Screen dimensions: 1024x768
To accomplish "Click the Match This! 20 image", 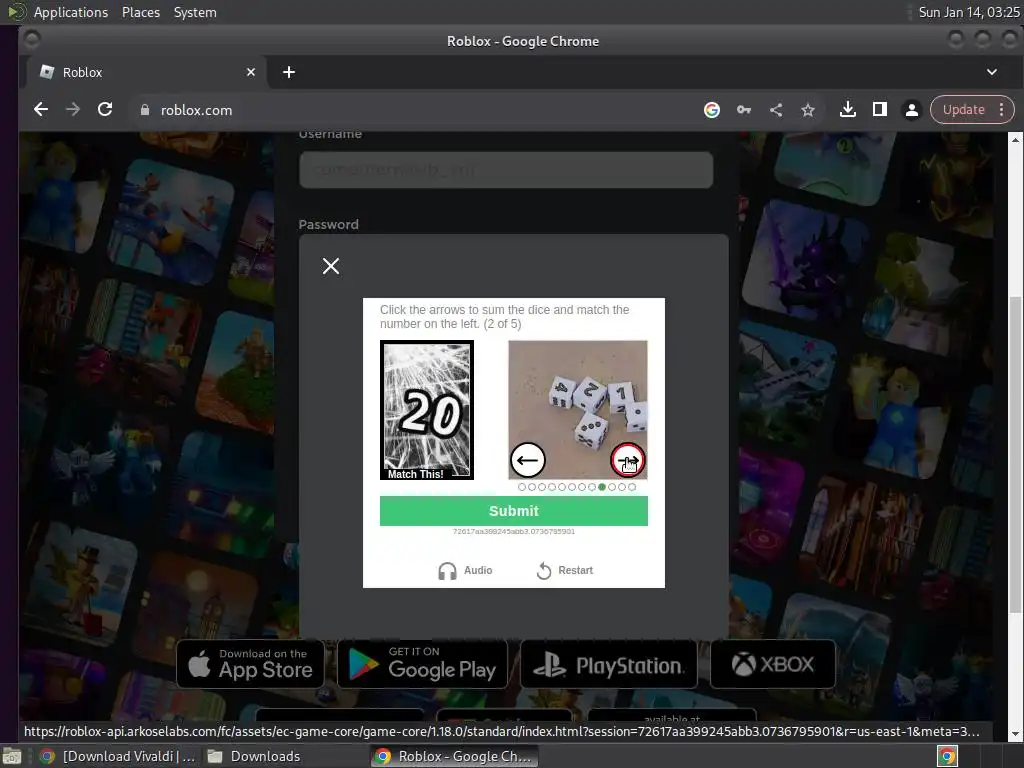I will click(x=427, y=410).
